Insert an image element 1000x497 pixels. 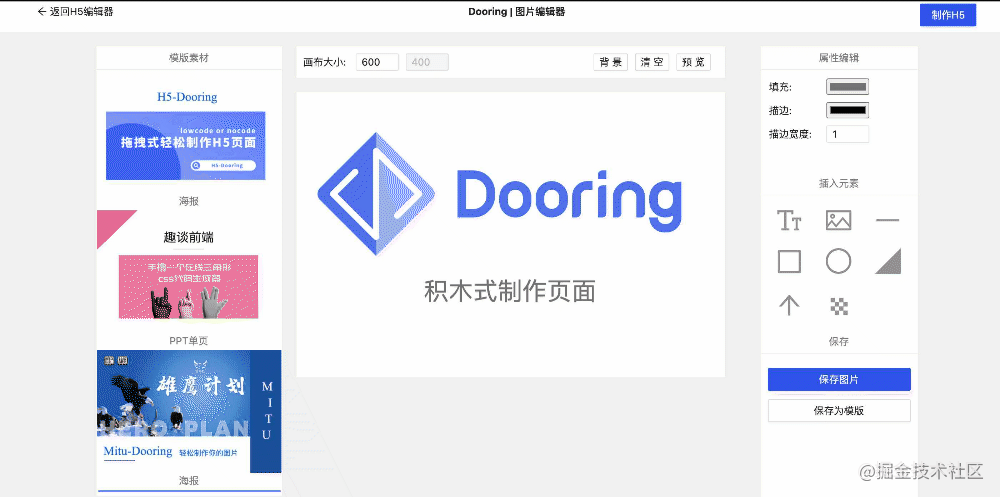click(x=838, y=221)
